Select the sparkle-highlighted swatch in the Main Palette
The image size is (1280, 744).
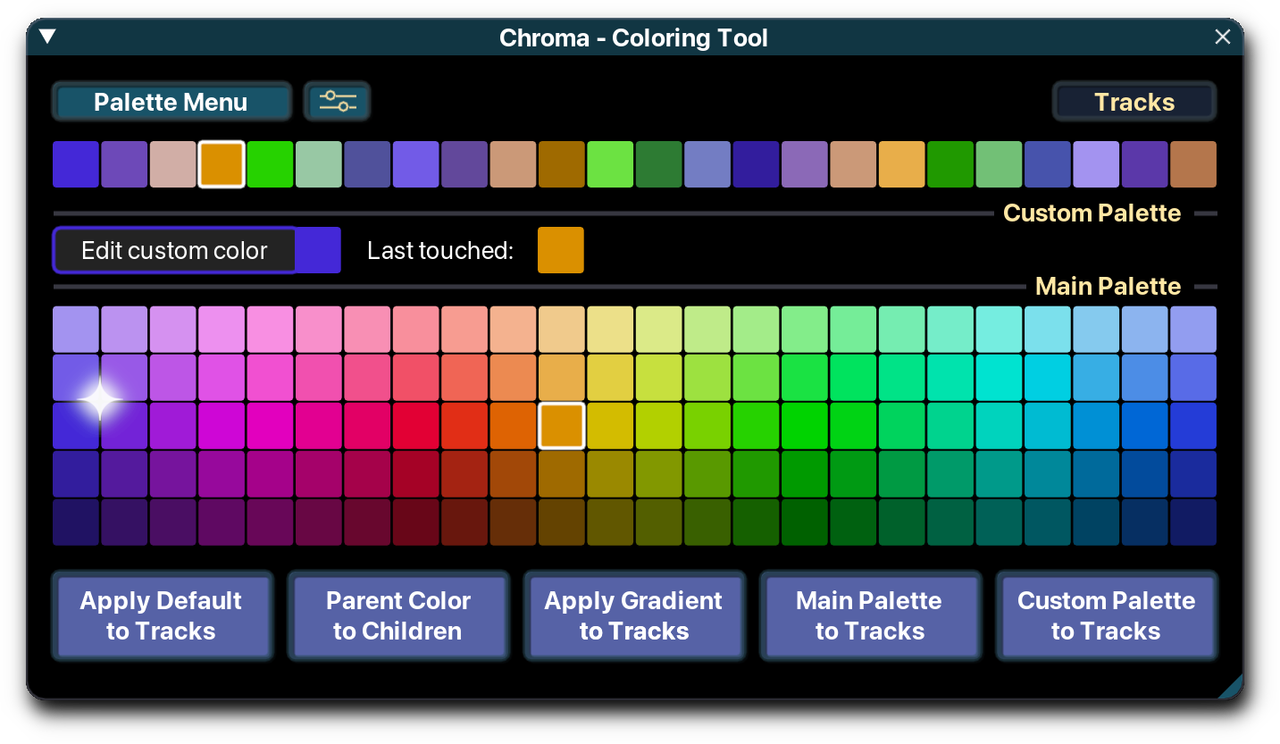pos(99,400)
